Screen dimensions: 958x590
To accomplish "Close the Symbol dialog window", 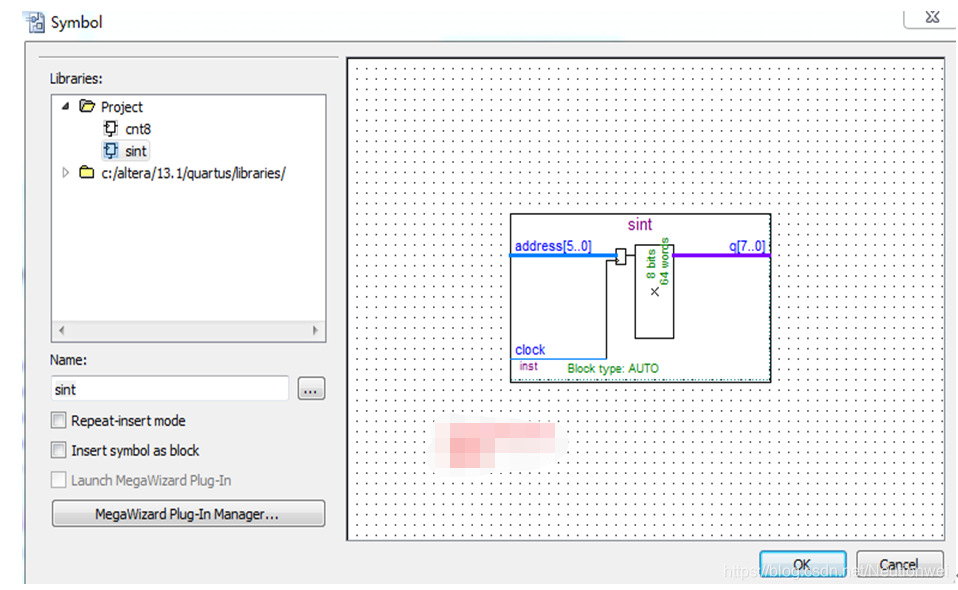I will pos(932,17).
